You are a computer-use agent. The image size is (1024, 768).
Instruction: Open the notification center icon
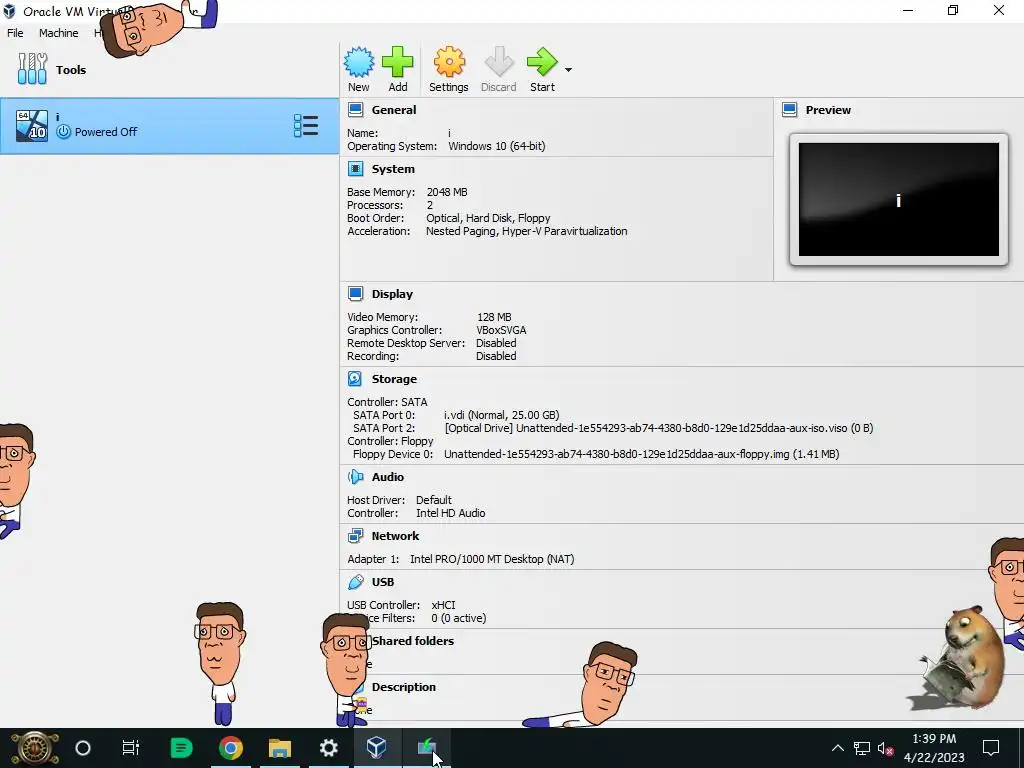click(x=991, y=748)
